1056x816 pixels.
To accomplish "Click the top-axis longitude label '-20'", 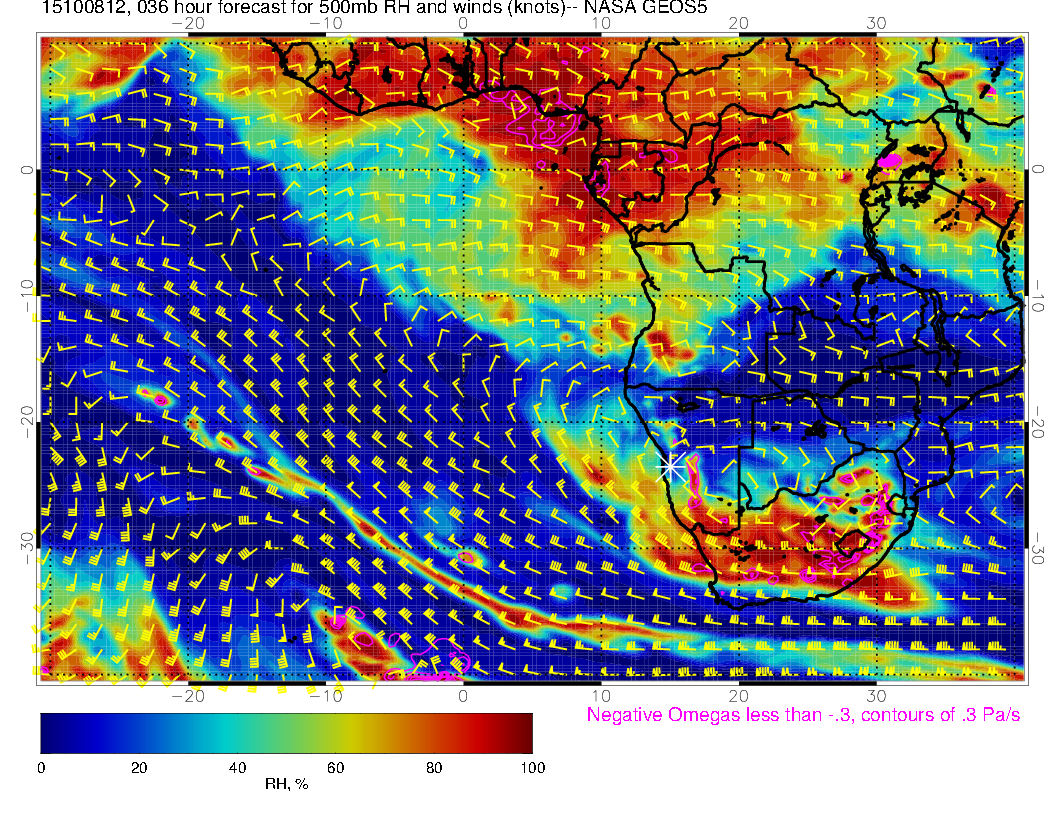I will point(188,23).
